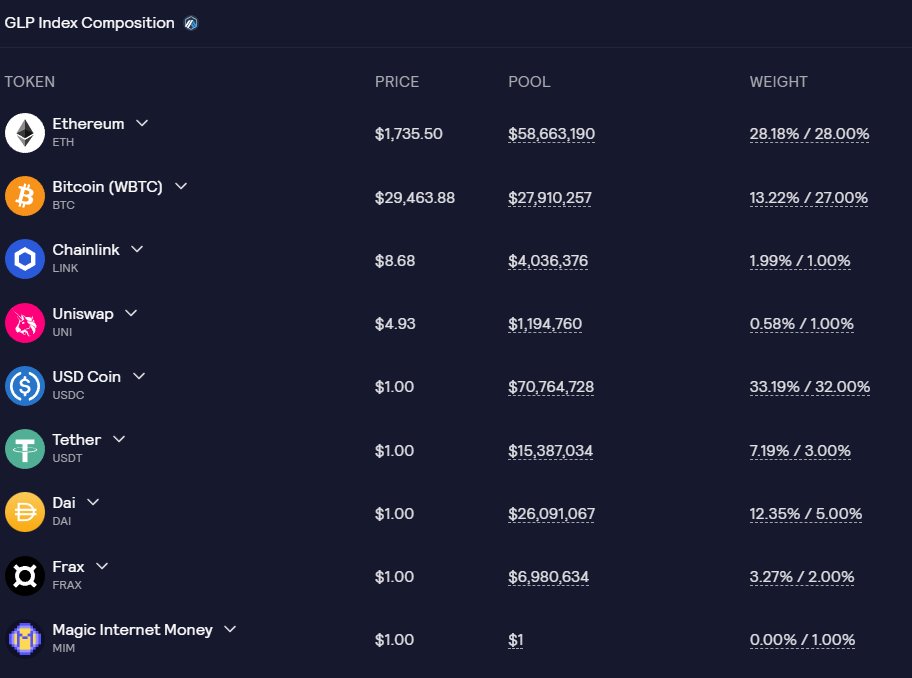Click the Ethereum token logo
The width and height of the screenshot is (912, 678).
pos(25,133)
